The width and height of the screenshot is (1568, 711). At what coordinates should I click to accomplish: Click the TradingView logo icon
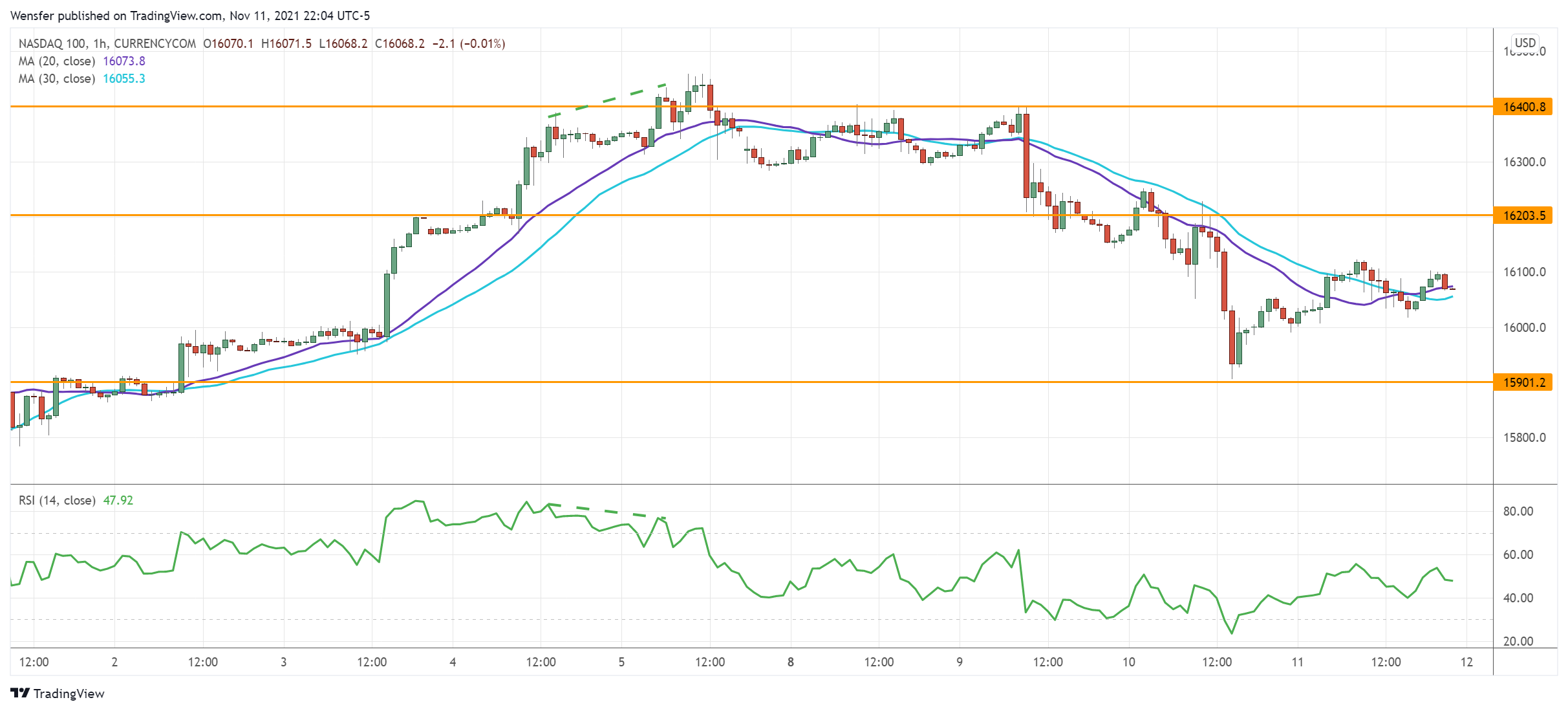(x=20, y=694)
